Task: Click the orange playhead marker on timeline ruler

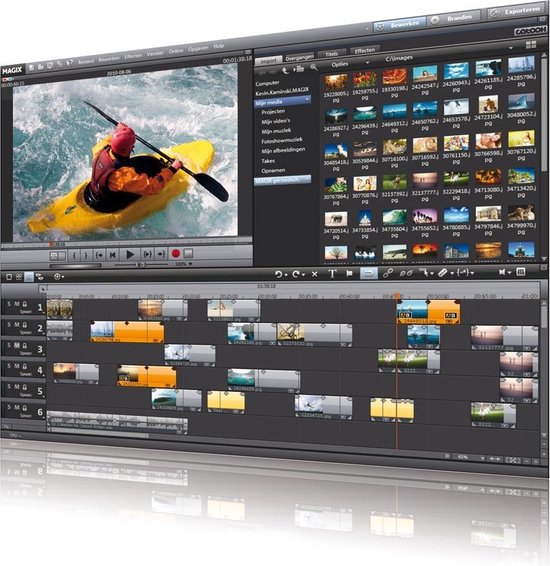Action: 397,295
